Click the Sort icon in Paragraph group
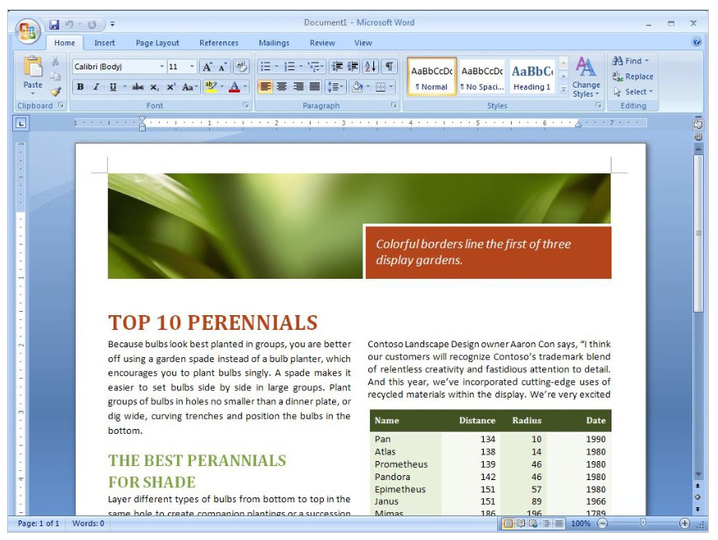The image size is (718, 540). click(x=370, y=67)
